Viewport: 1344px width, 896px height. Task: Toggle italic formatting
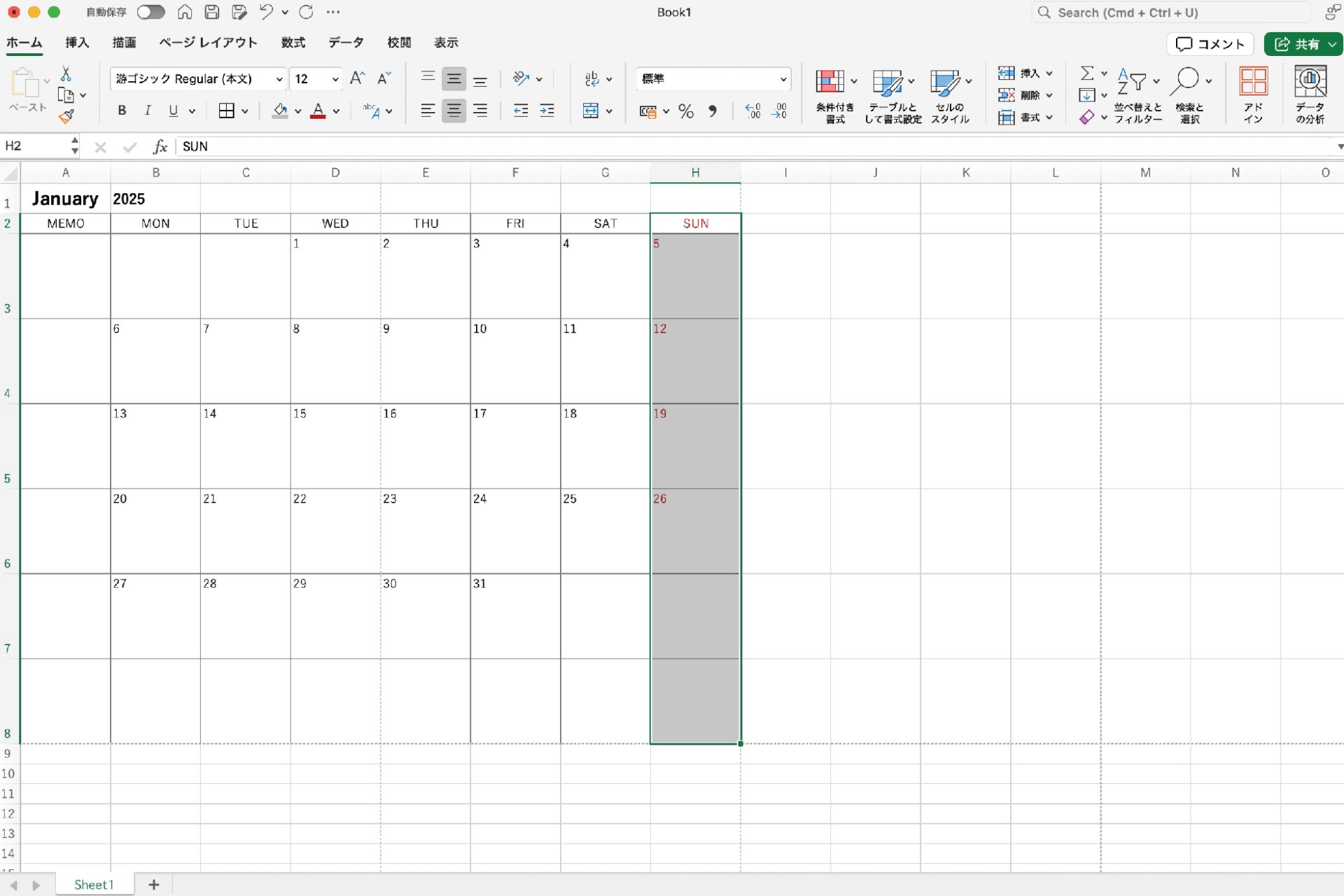click(x=148, y=111)
